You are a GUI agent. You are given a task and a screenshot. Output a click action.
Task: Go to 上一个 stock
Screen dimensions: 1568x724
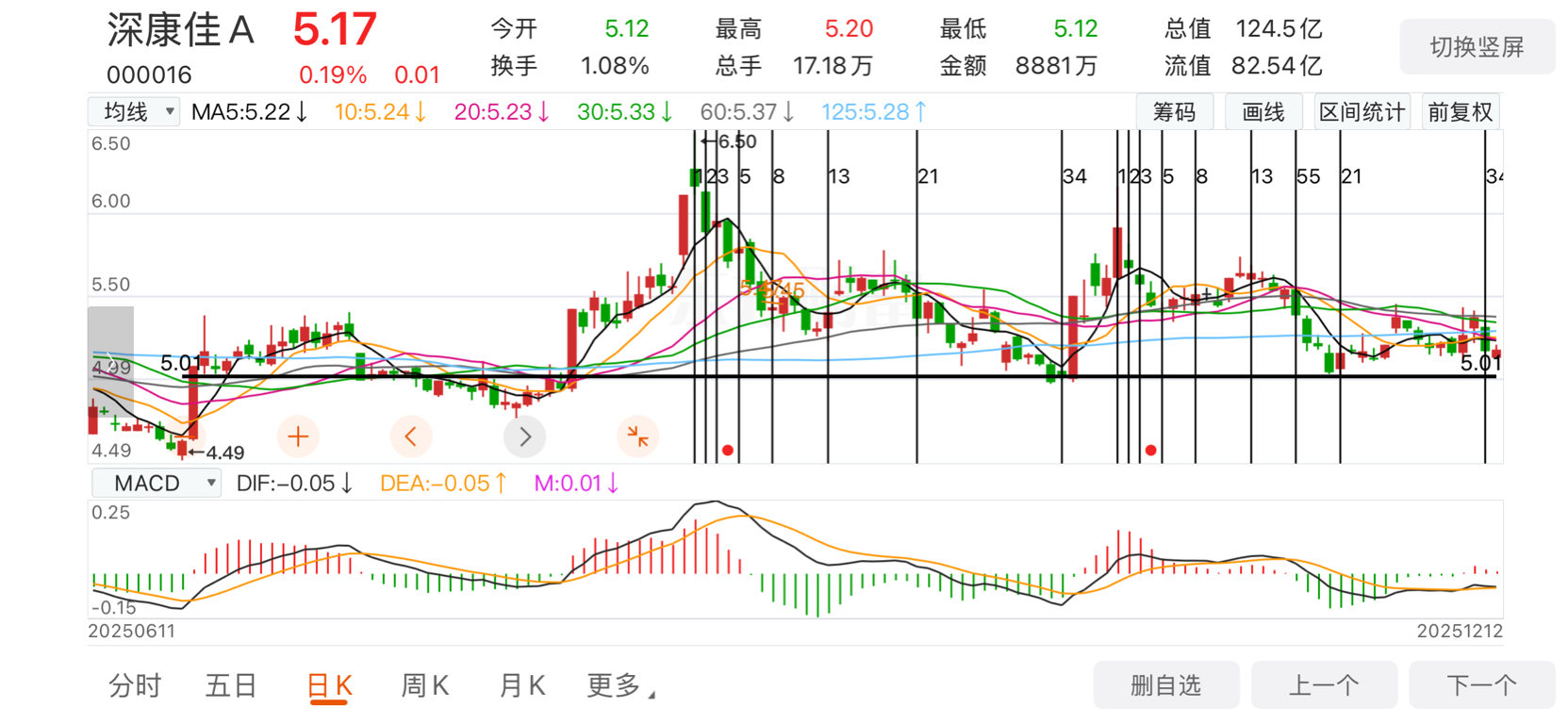1324,685
